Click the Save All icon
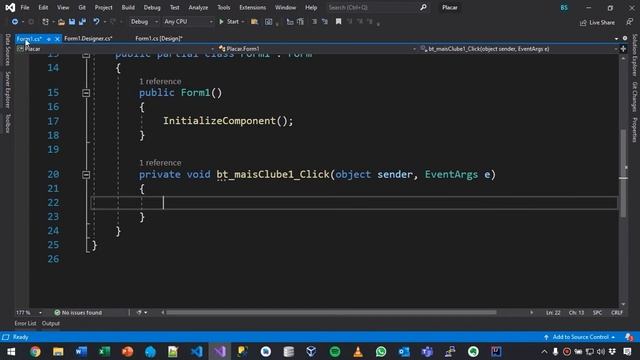This screenshot has height=360, width=640. 82,22
